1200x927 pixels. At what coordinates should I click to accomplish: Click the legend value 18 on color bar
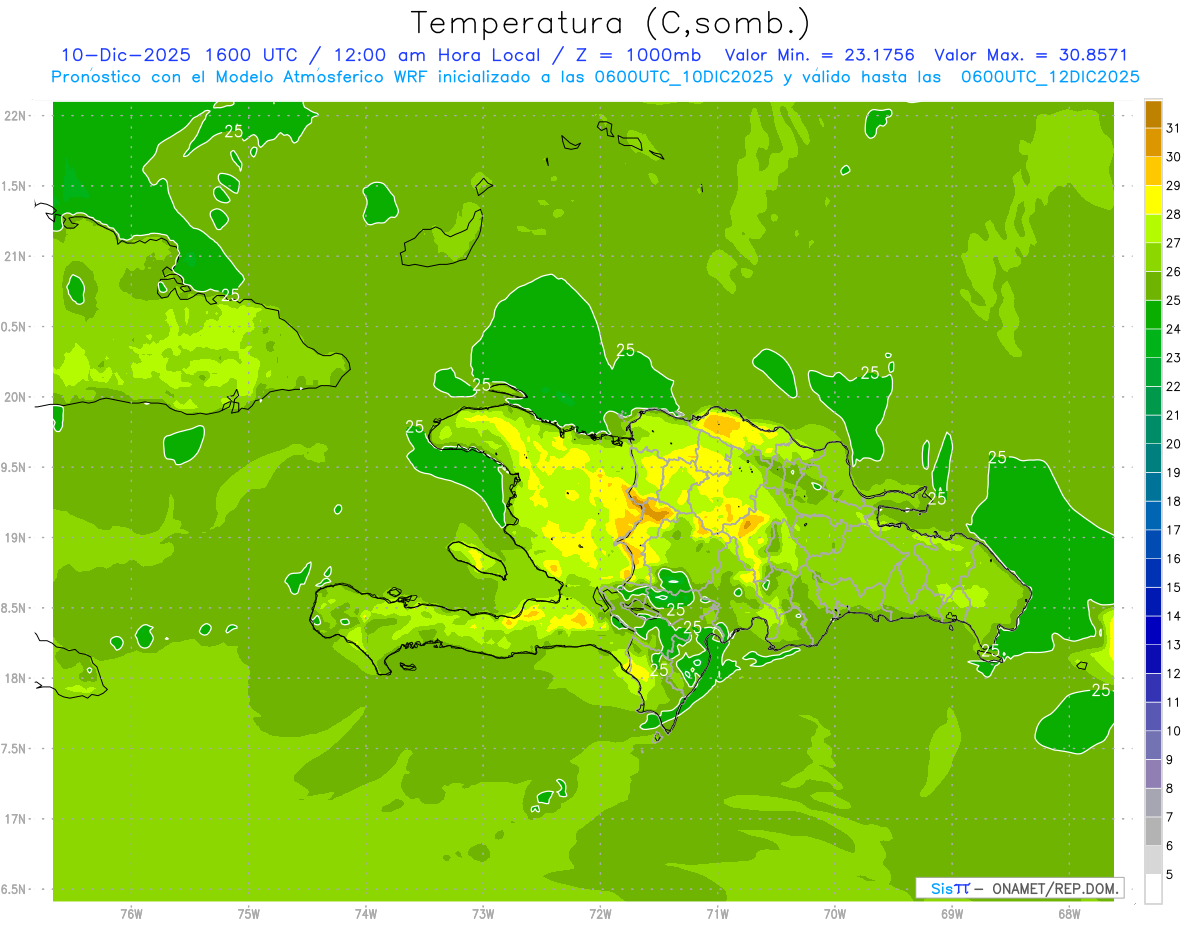pos(1173,501)
